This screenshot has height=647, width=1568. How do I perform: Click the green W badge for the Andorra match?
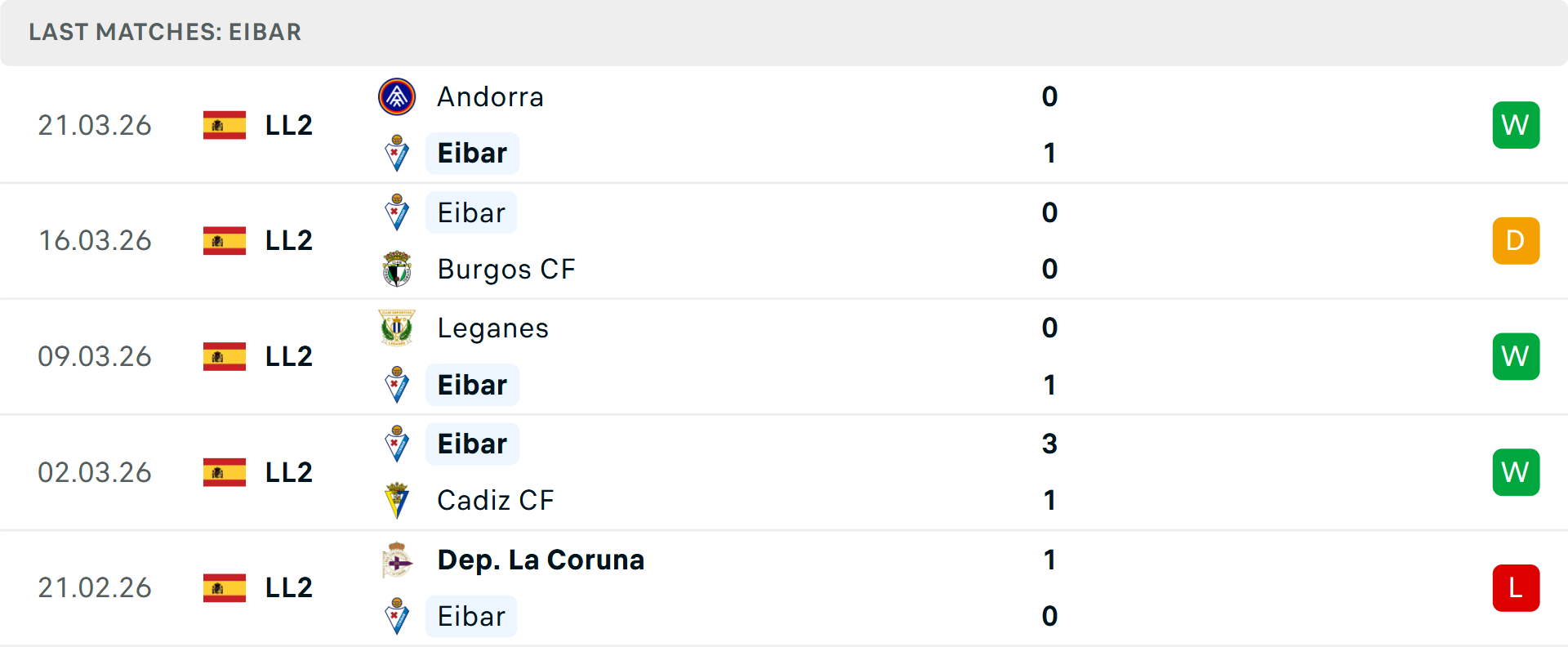point(1516,125)
